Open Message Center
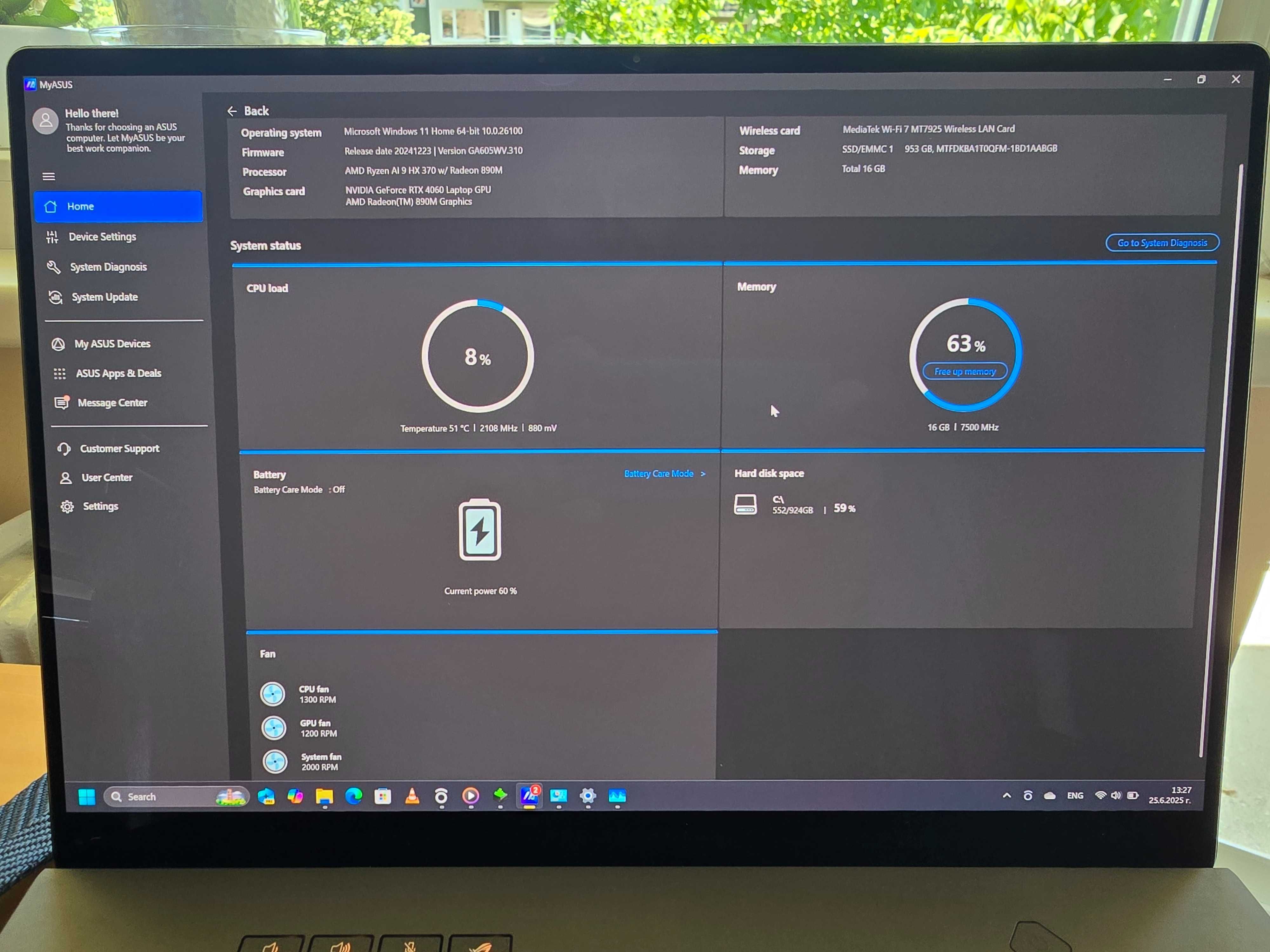The image size is (1270, 952). pos(112,403)
